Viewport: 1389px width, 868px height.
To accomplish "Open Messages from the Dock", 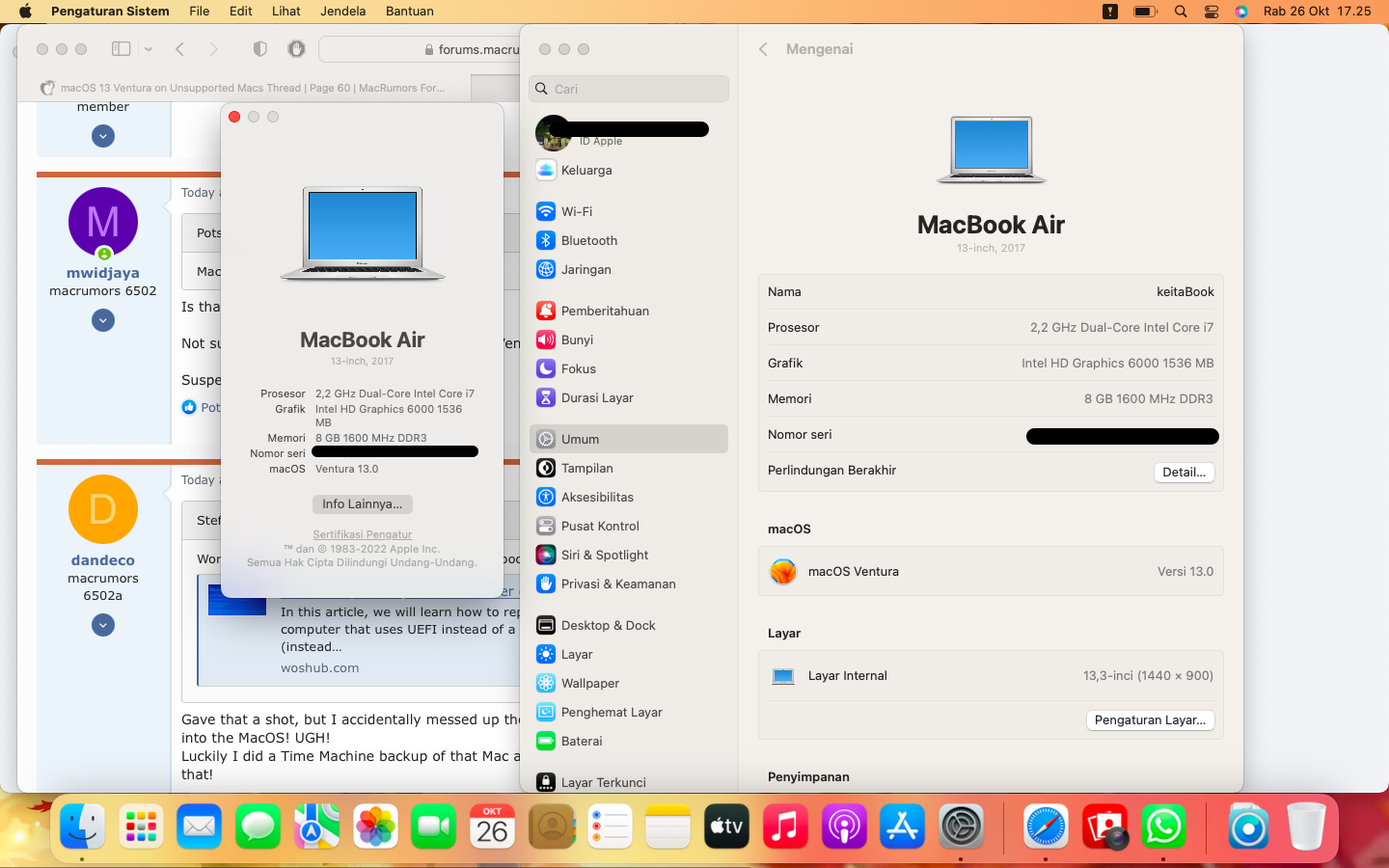I will (x=259, y=827).
